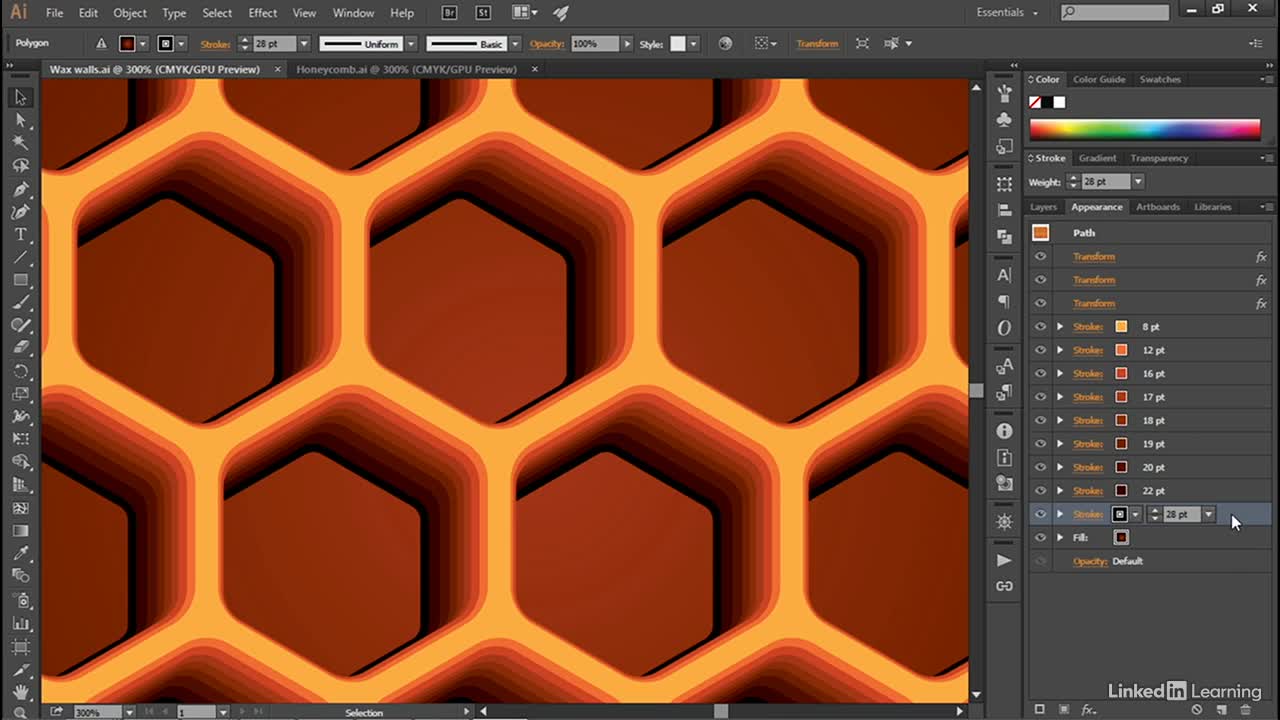1280x720 pixels.
Task: Open the Essentials workspace switcher
Action: (x=1007, y=13)
